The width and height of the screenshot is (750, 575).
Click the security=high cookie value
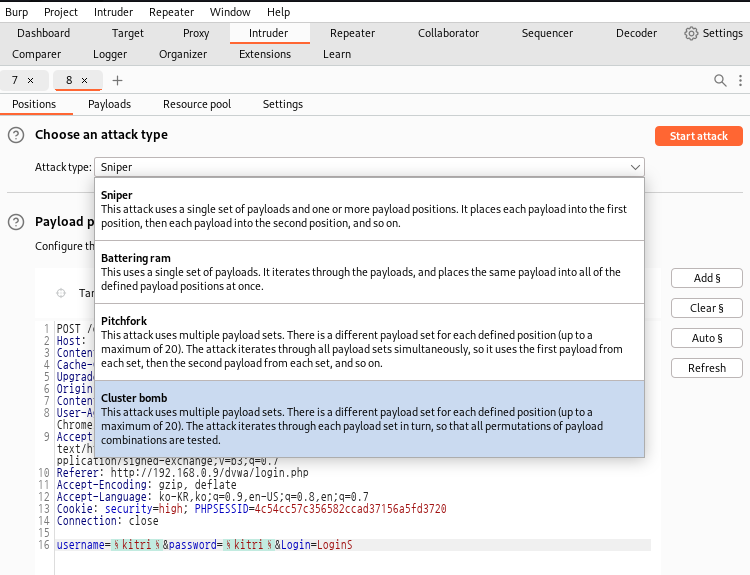pyautogui.click(x=171, y=509)
